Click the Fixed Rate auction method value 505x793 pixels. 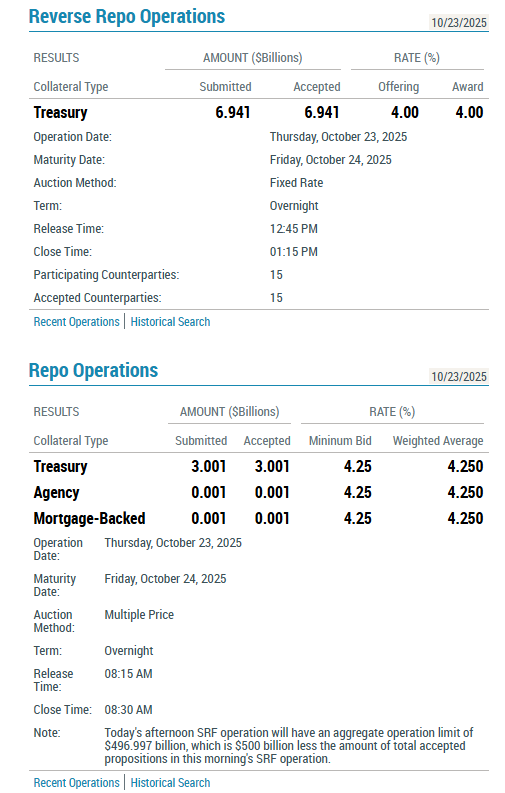click(x=296, y=183)
